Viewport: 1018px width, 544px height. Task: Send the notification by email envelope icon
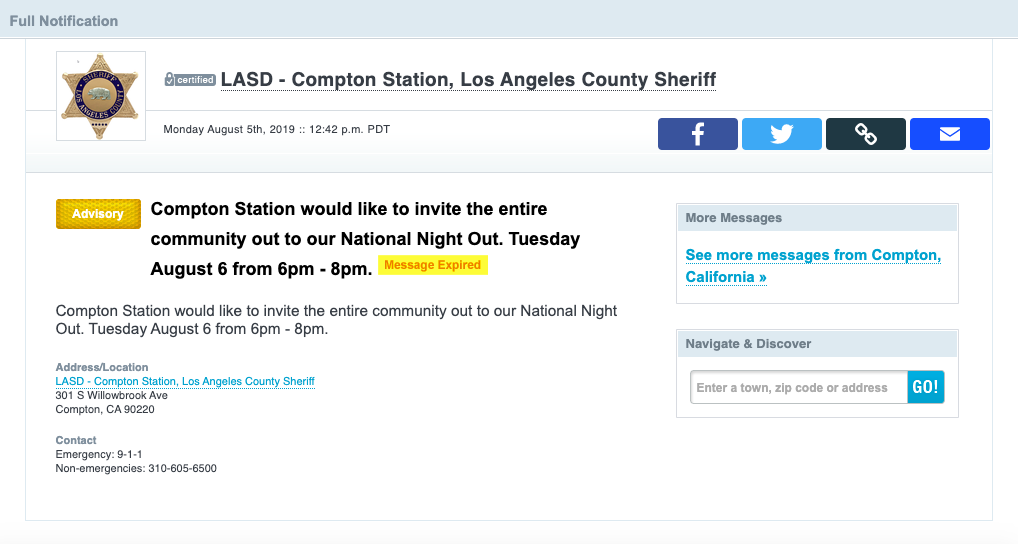949,134
